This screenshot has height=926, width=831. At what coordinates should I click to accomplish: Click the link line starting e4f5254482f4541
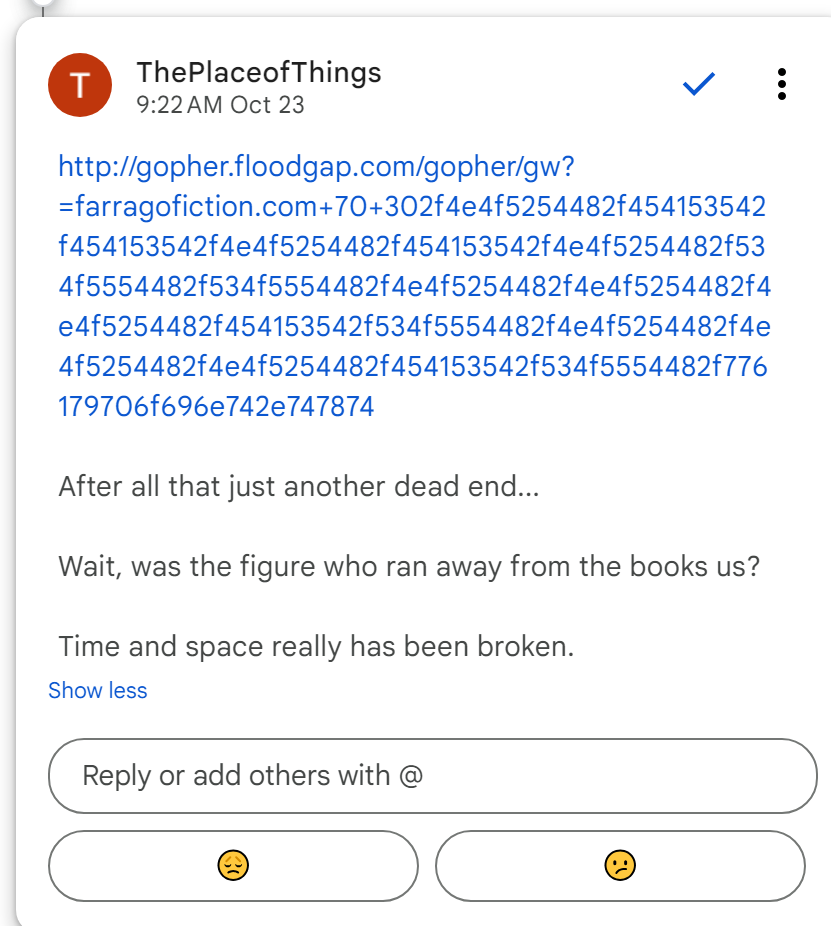coord(414,327)
